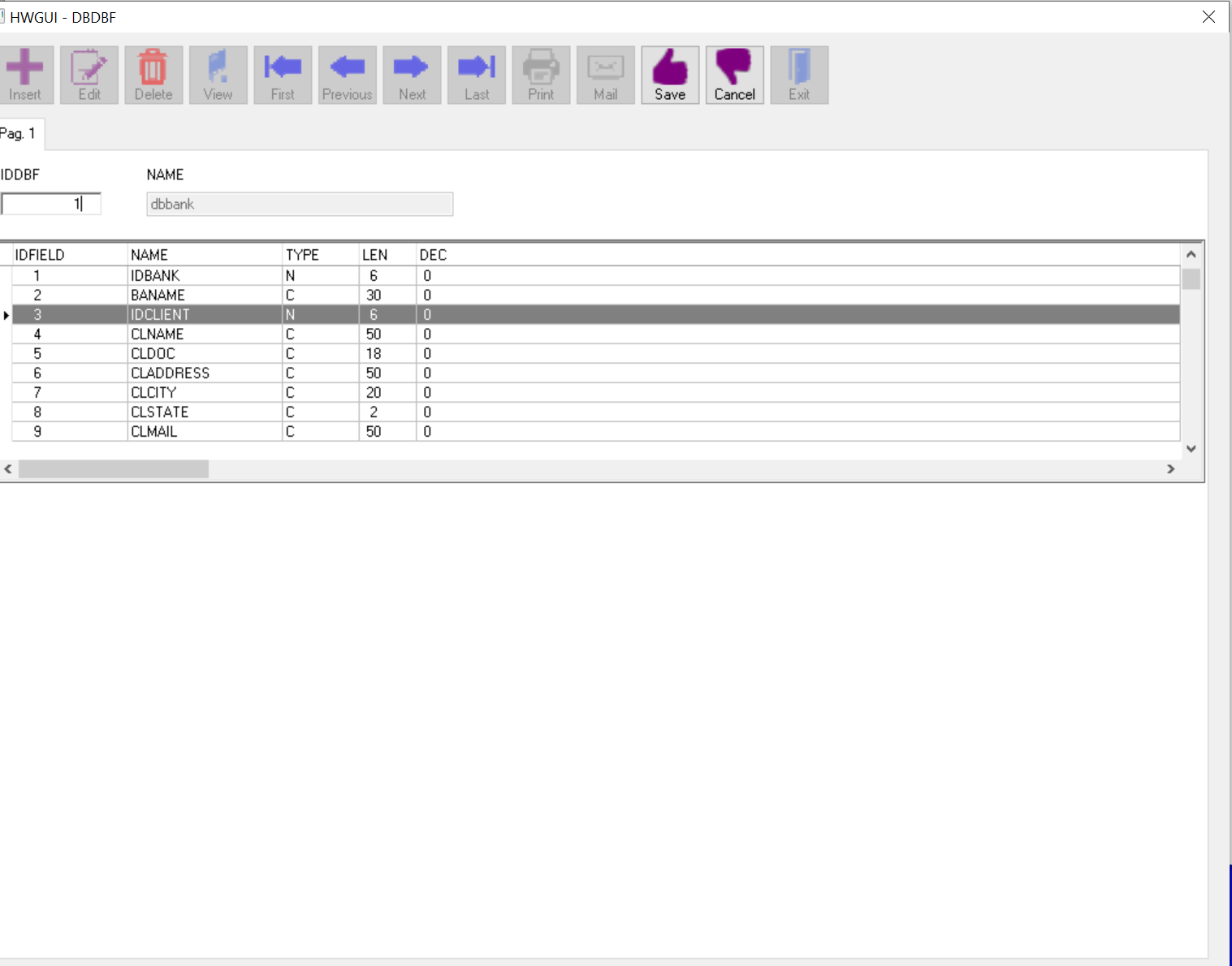Screen dimensions: 1232x966
Task: Click the Insert plus icon
Action: 25,75
